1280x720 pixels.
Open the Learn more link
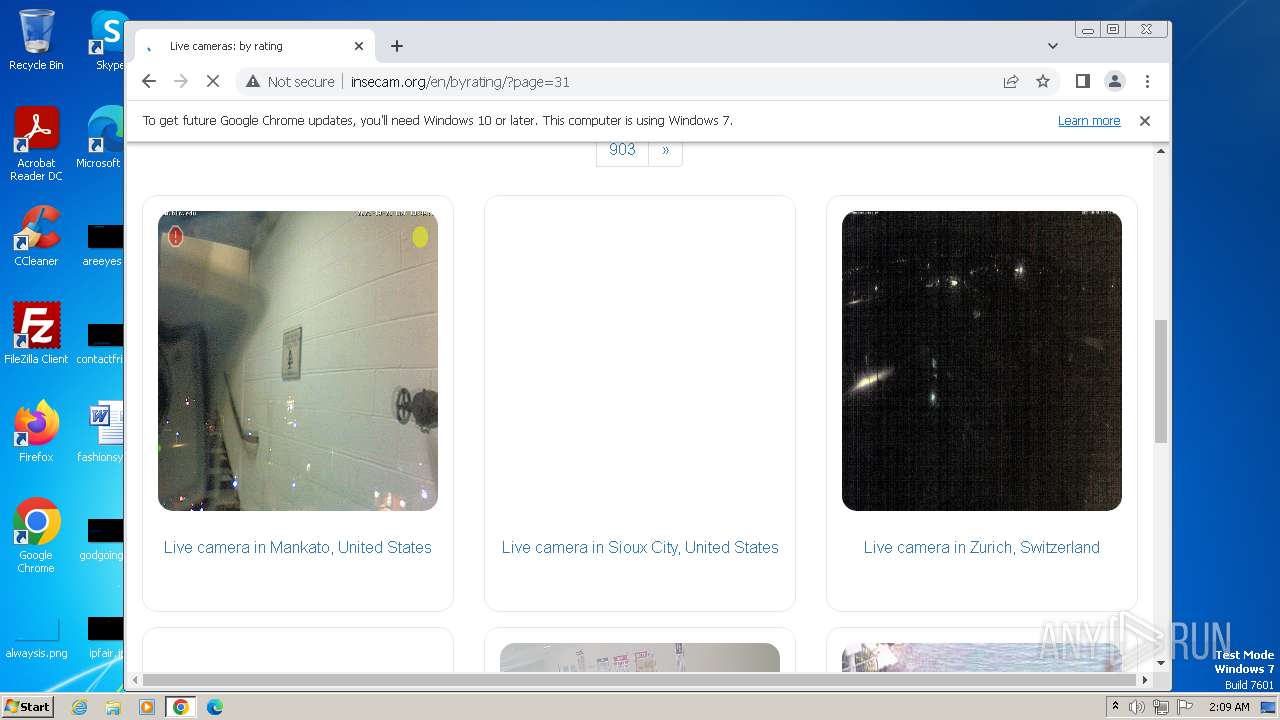pos(1089,120)
